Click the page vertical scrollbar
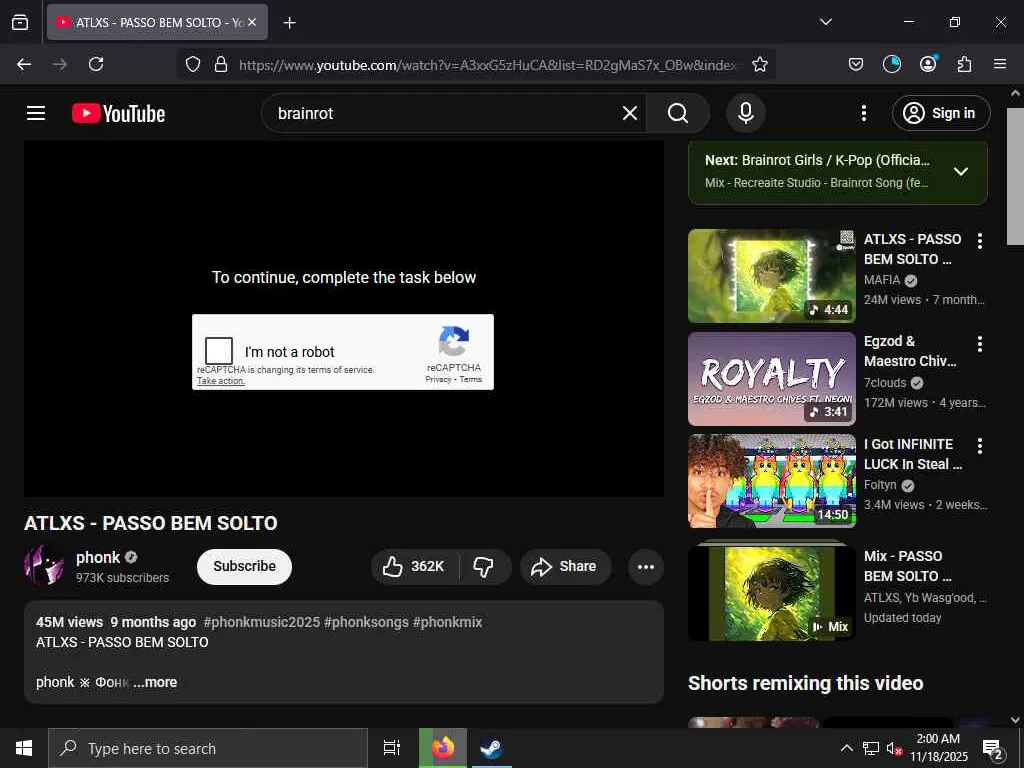1024x768 pixels. (x=1015, y=176)
